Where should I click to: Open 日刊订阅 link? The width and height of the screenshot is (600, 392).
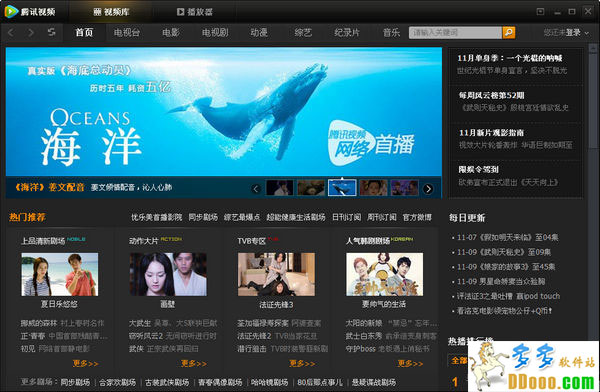(346, 217)
